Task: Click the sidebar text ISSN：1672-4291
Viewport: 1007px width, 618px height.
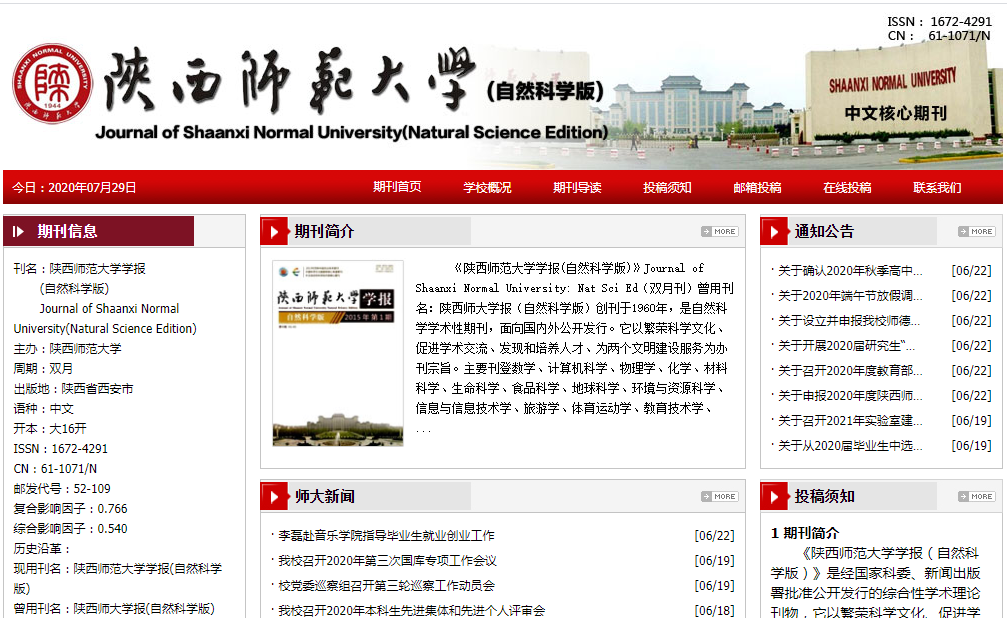Action: pos(60,448)
